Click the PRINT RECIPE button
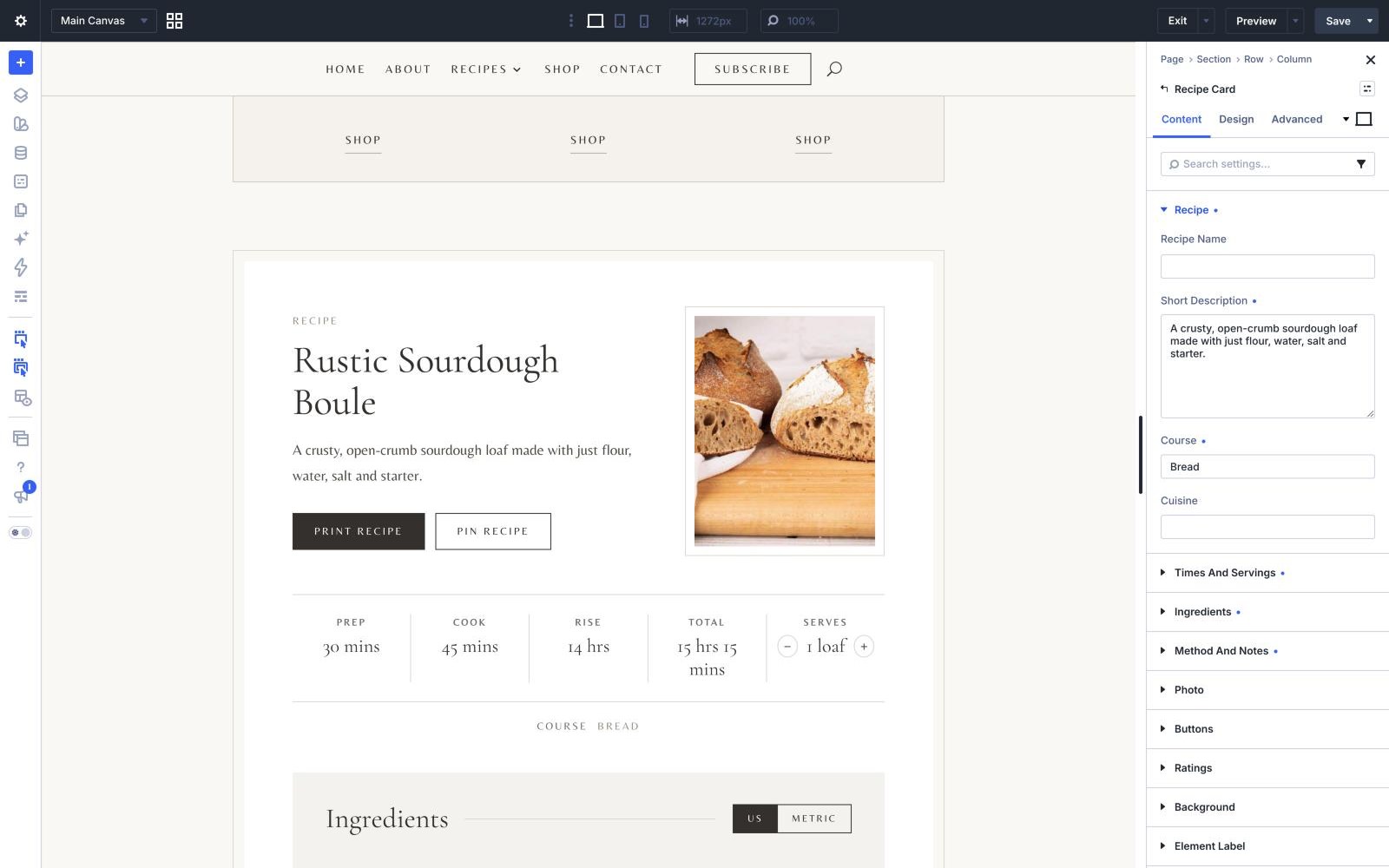The height and width of the screenshot is (868, 1389). click(x=359, y=531)
